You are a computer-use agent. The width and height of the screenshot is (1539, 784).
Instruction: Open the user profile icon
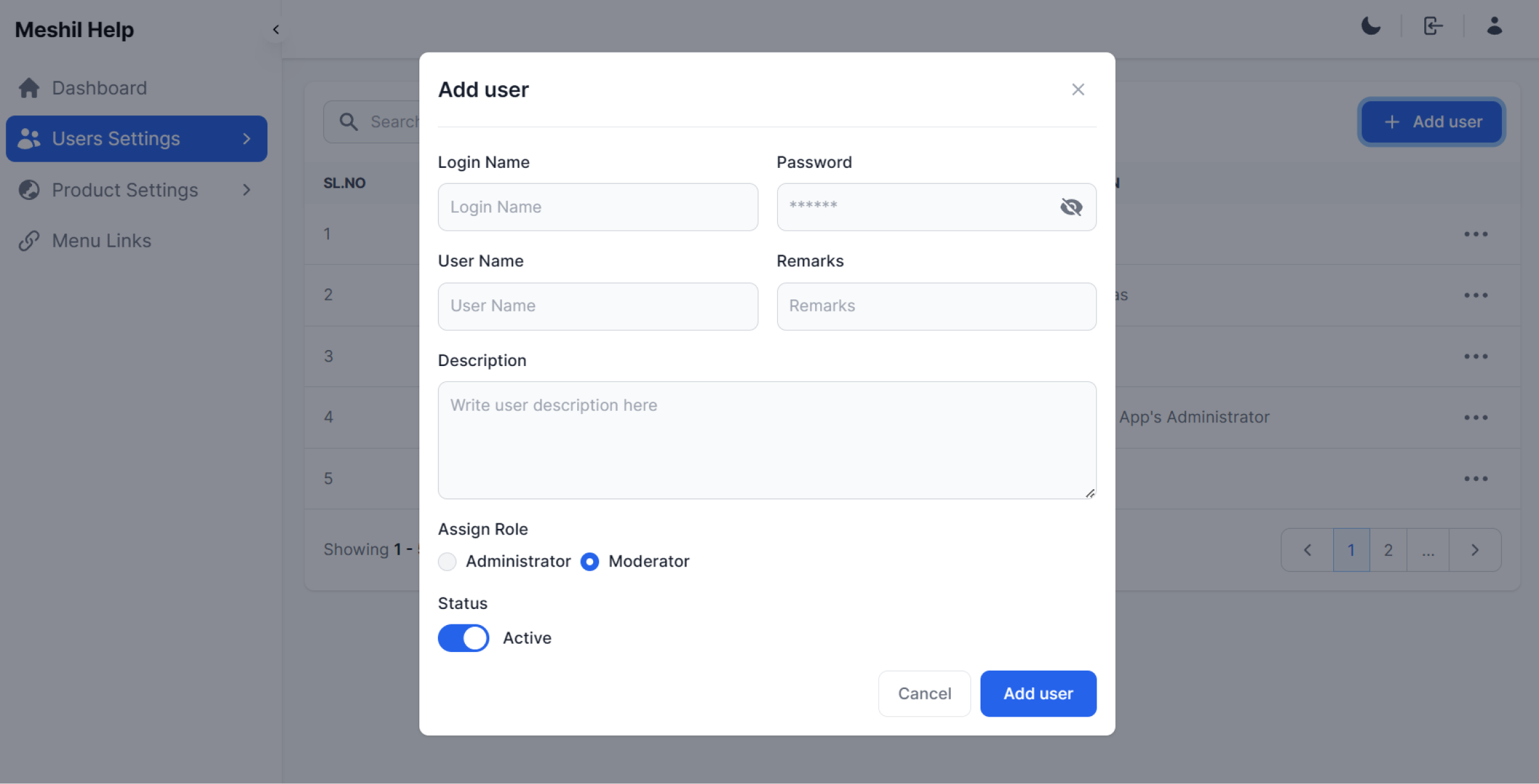pos(1494,26)
